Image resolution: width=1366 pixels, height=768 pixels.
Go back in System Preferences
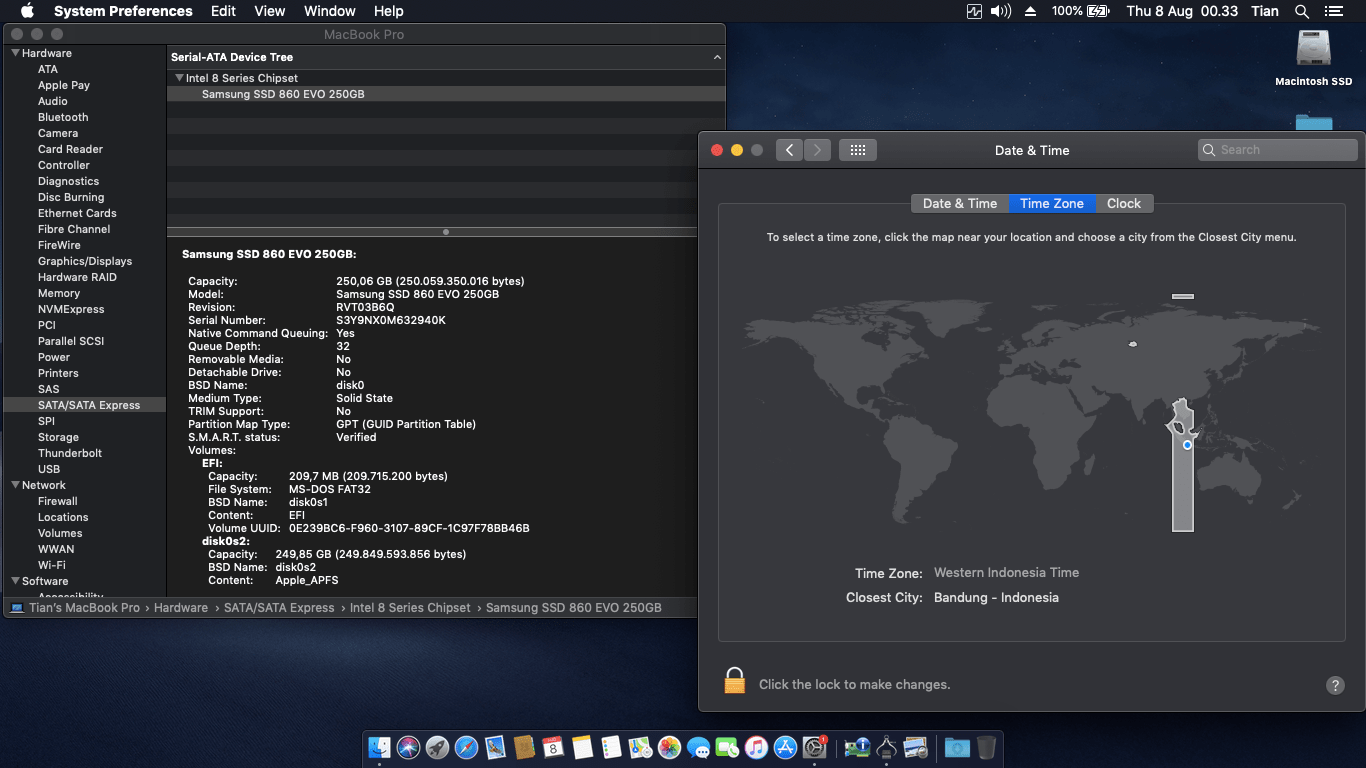click(x=790, y=150)
